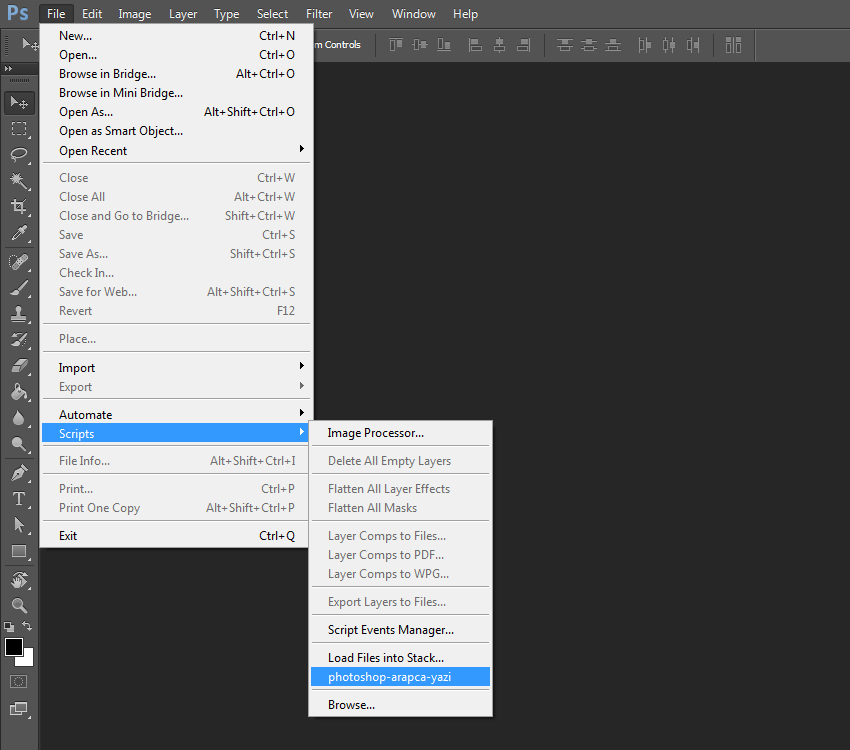Select the Horizontal Type tool

click(x=20, y=499)
